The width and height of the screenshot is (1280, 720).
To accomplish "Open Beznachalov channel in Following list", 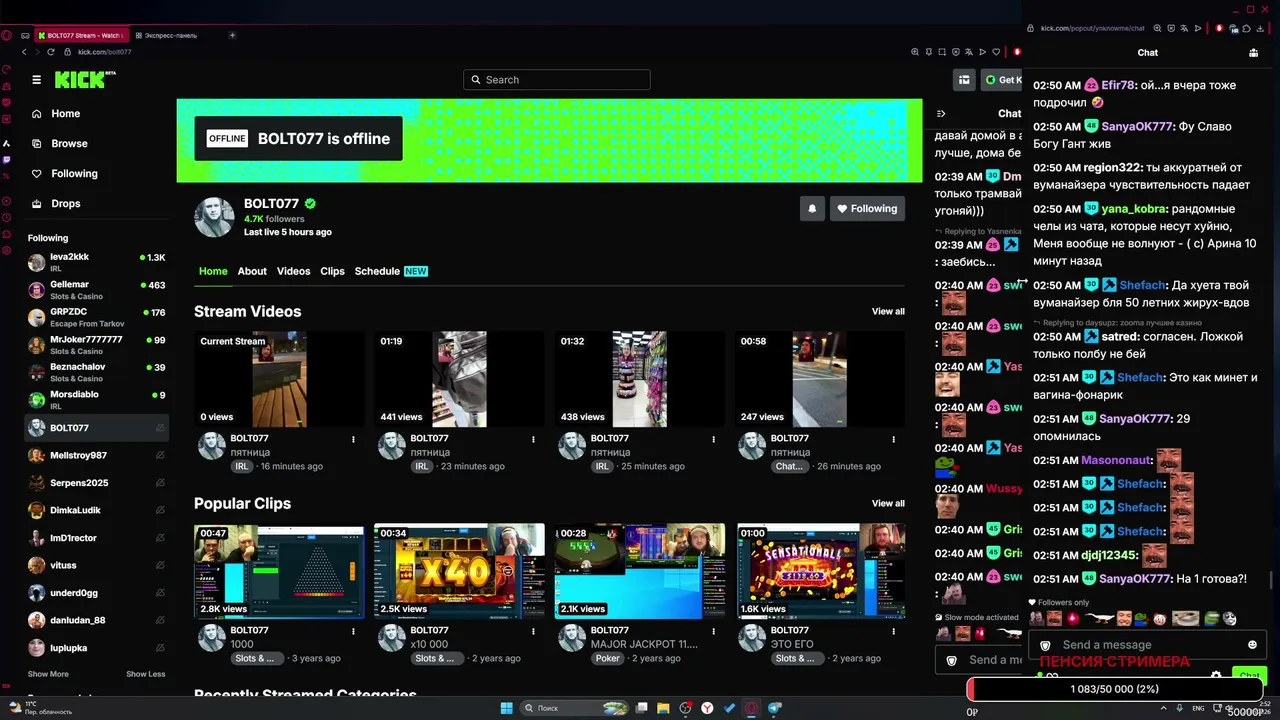I will pyautogui.click(x=97, y=372).
